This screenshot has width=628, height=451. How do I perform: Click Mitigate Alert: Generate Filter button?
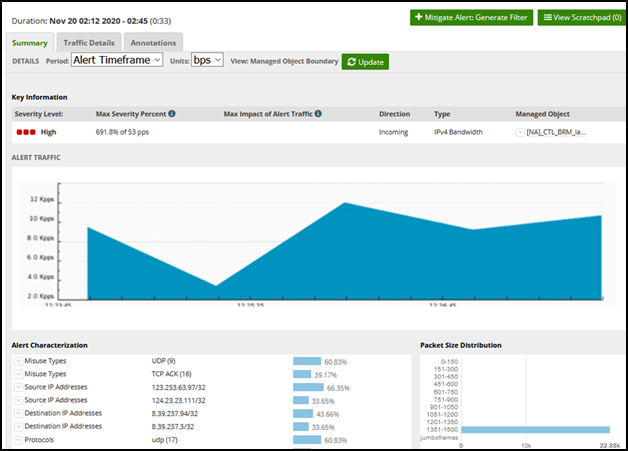(471, 17)
